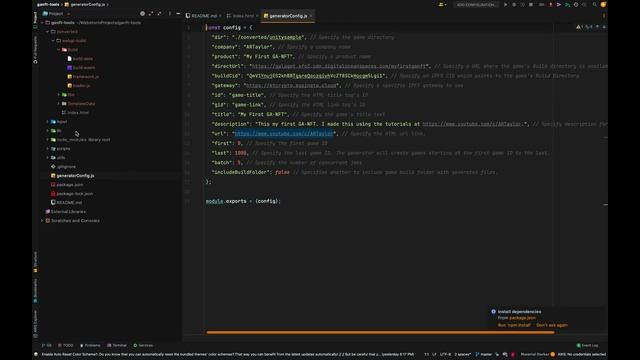The image size is (640, 360).
Task: Click the user account icon in top toolbar
Action: pyautogui.click(x=442, y=4)
